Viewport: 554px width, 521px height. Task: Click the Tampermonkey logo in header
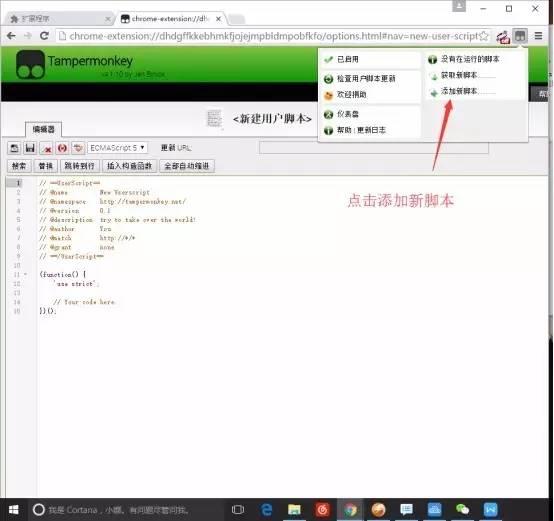pyautogui.click(x=30, y=64)
